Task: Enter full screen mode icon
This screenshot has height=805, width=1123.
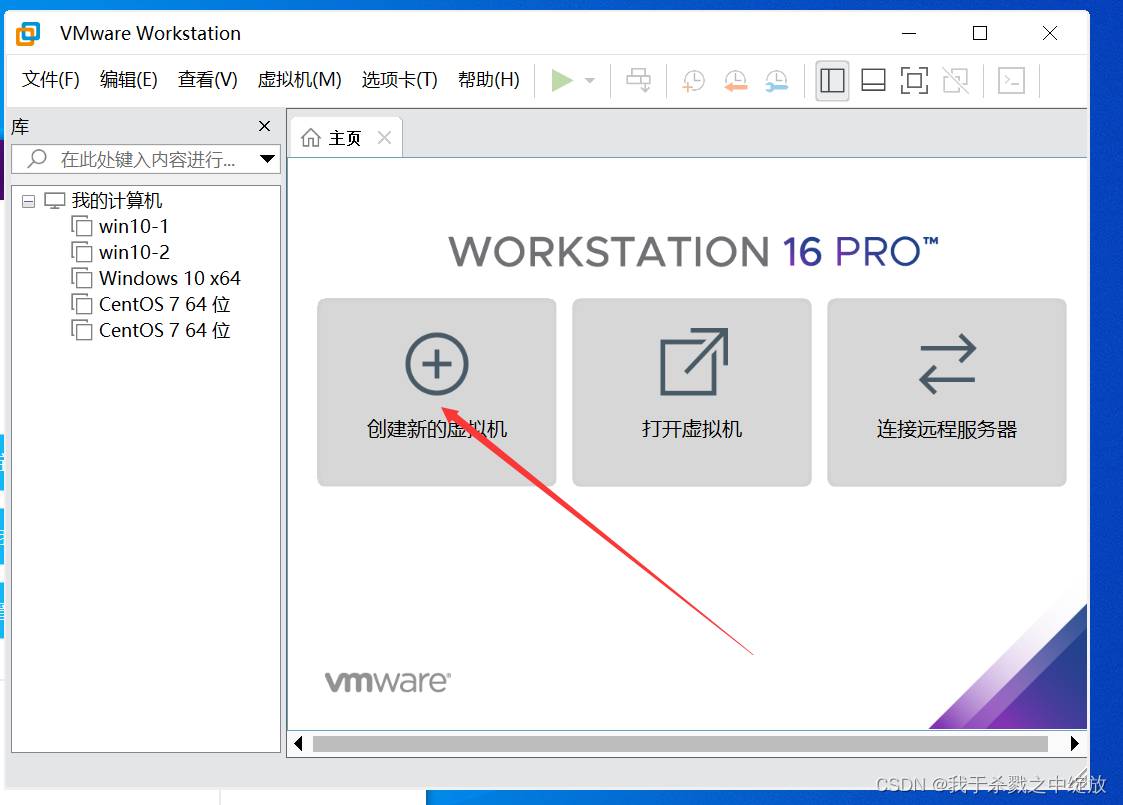Action: click(914, 80)
